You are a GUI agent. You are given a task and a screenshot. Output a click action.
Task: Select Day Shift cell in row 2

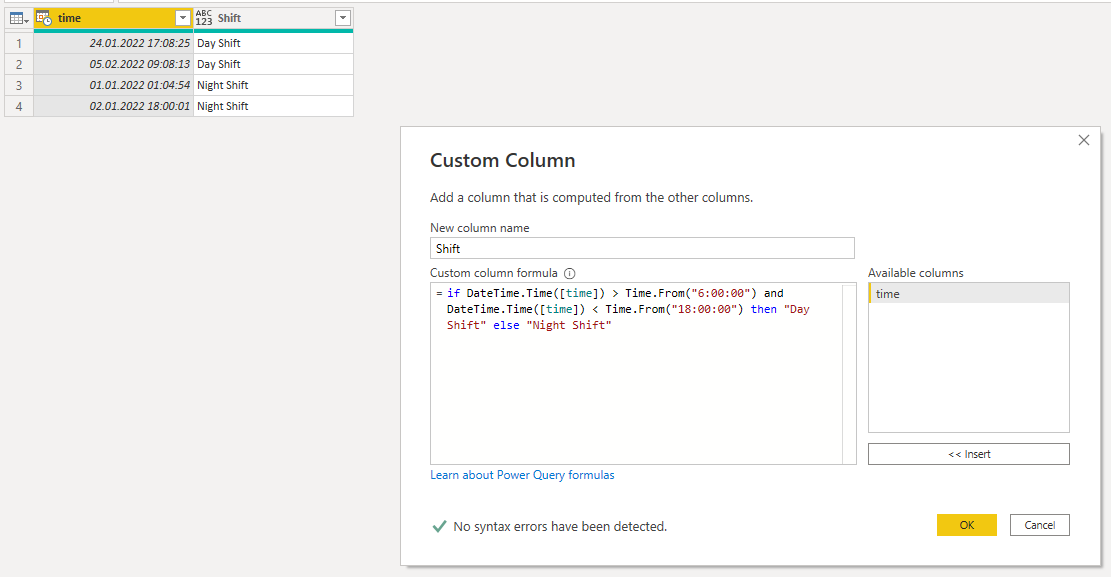click(x=273, y=64)
